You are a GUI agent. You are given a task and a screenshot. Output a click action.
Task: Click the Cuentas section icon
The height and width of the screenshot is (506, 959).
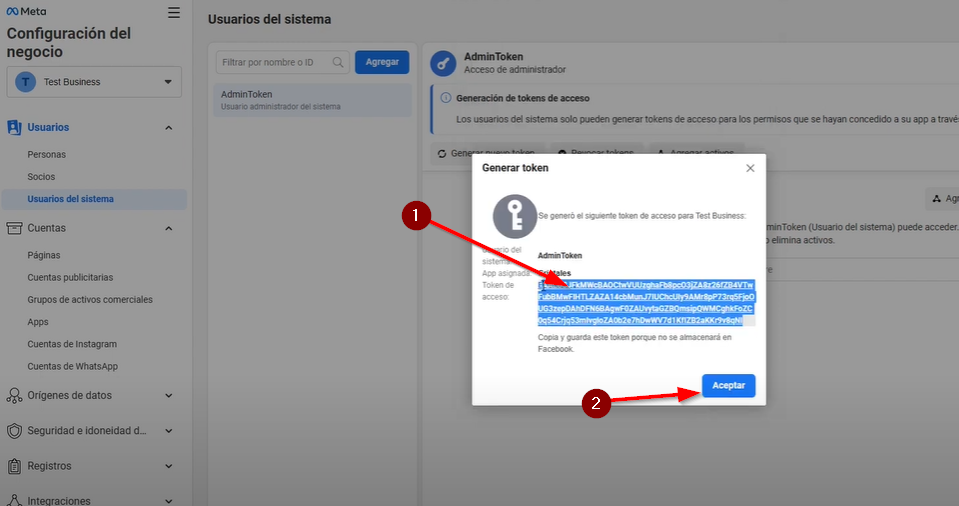pyautogui.click(x=14, y=228)
